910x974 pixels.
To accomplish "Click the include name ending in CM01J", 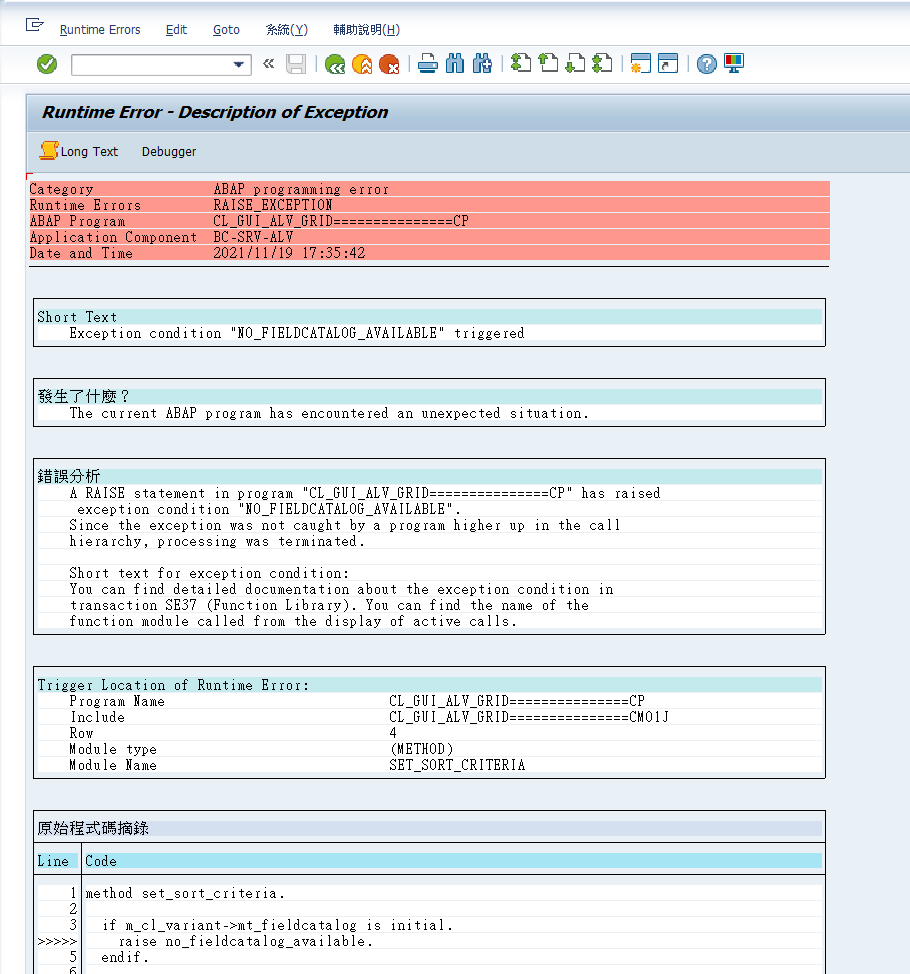I will (x=529, y=717).
